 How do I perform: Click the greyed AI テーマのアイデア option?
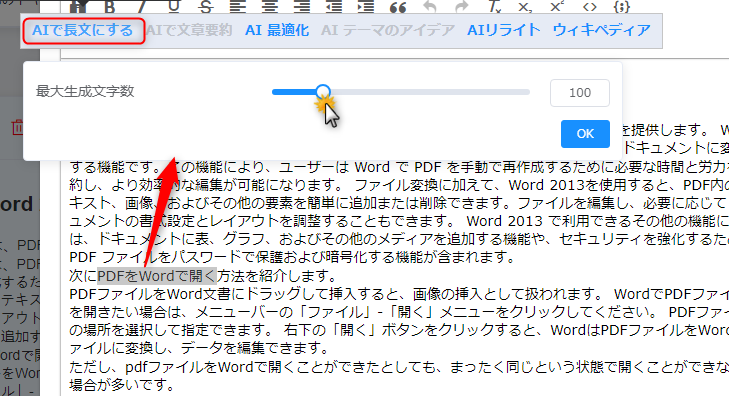388,31
